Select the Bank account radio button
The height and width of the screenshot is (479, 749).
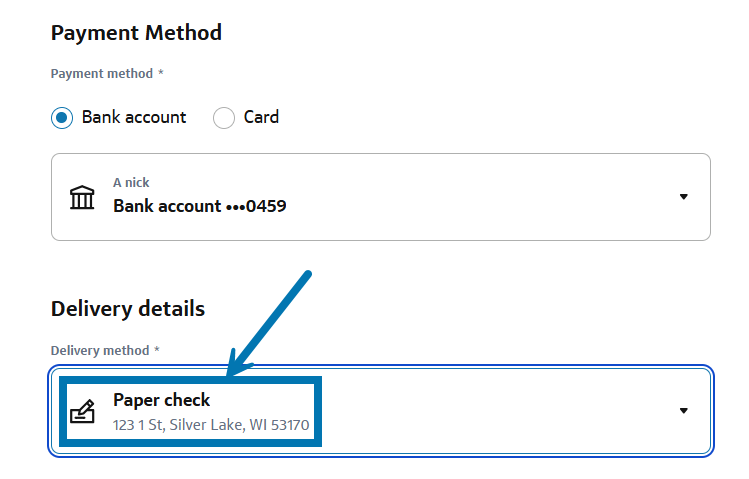pos(62,118)
